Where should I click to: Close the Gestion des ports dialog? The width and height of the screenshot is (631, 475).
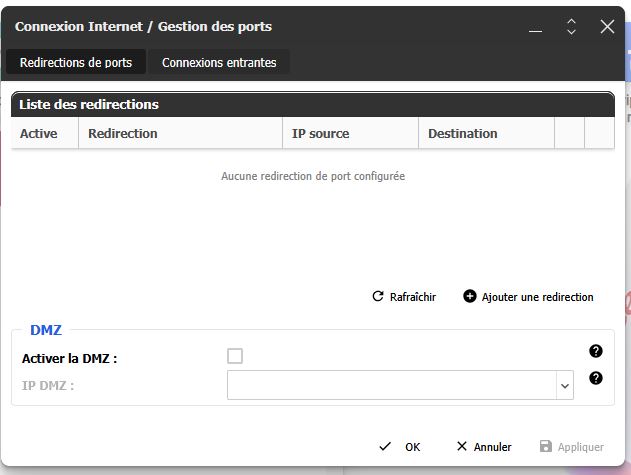point(606,27)
